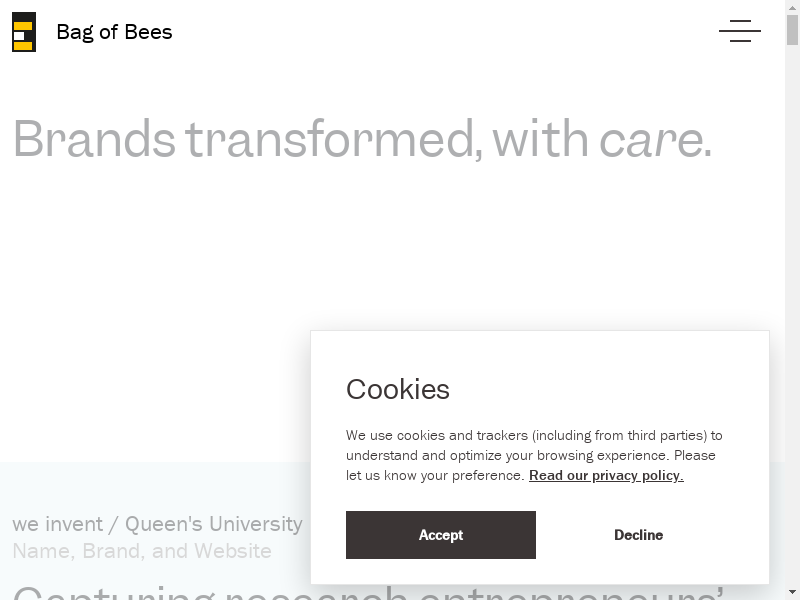The height and width of the screenshot is (600, 800).
Task: Click the 'Name, Brand, and Website' subtitle
Action: [142, 551]
